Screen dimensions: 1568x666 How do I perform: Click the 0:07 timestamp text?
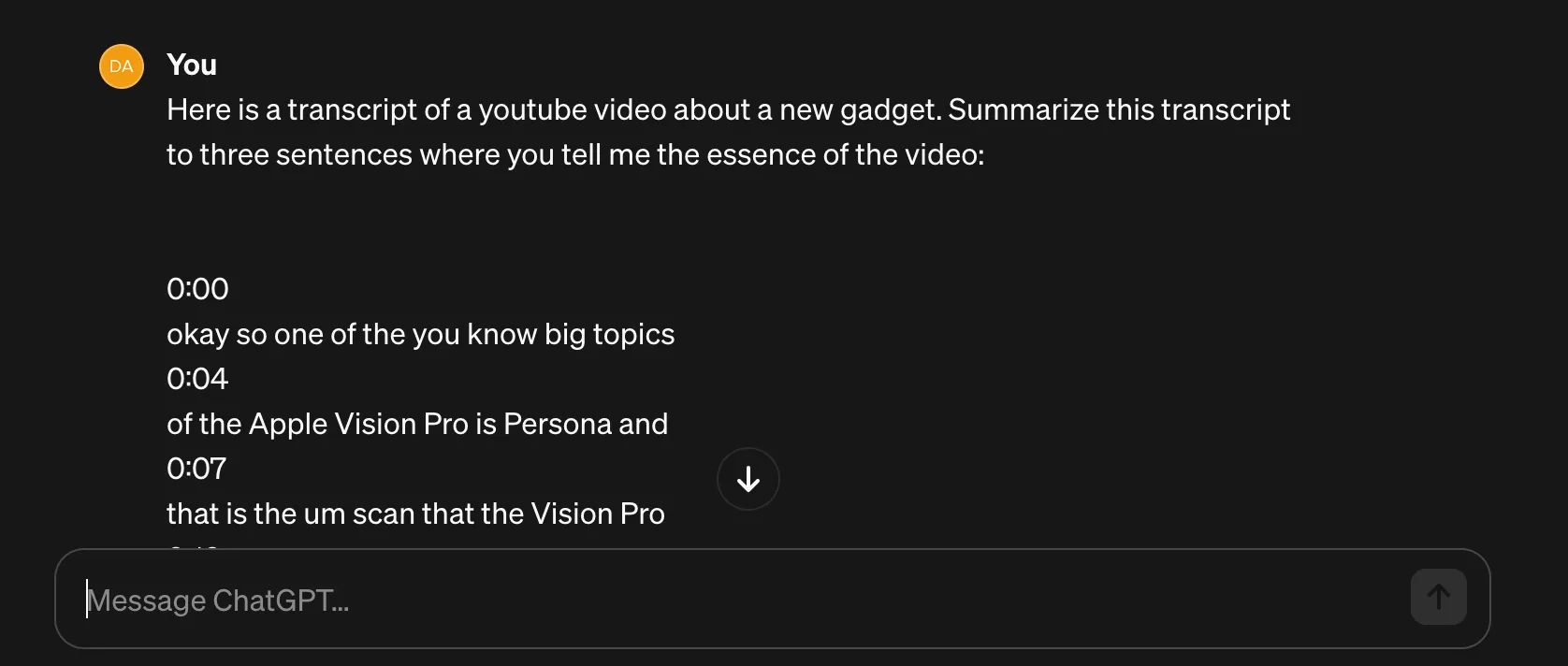click(x=196, y=468)
